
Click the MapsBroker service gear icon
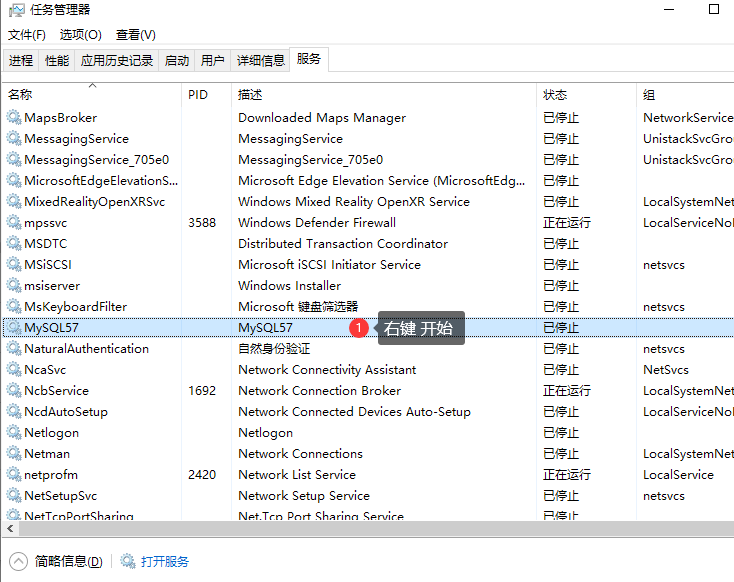[13, 118]
